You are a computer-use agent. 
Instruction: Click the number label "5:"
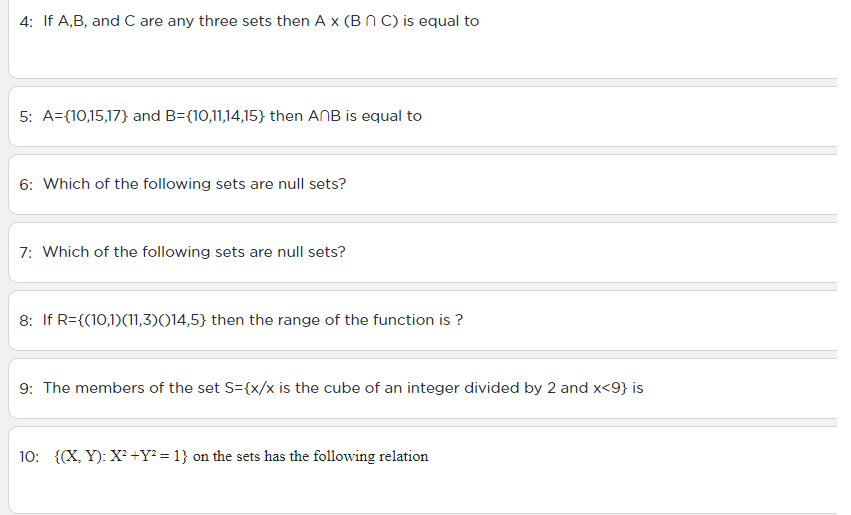[26, 117]
